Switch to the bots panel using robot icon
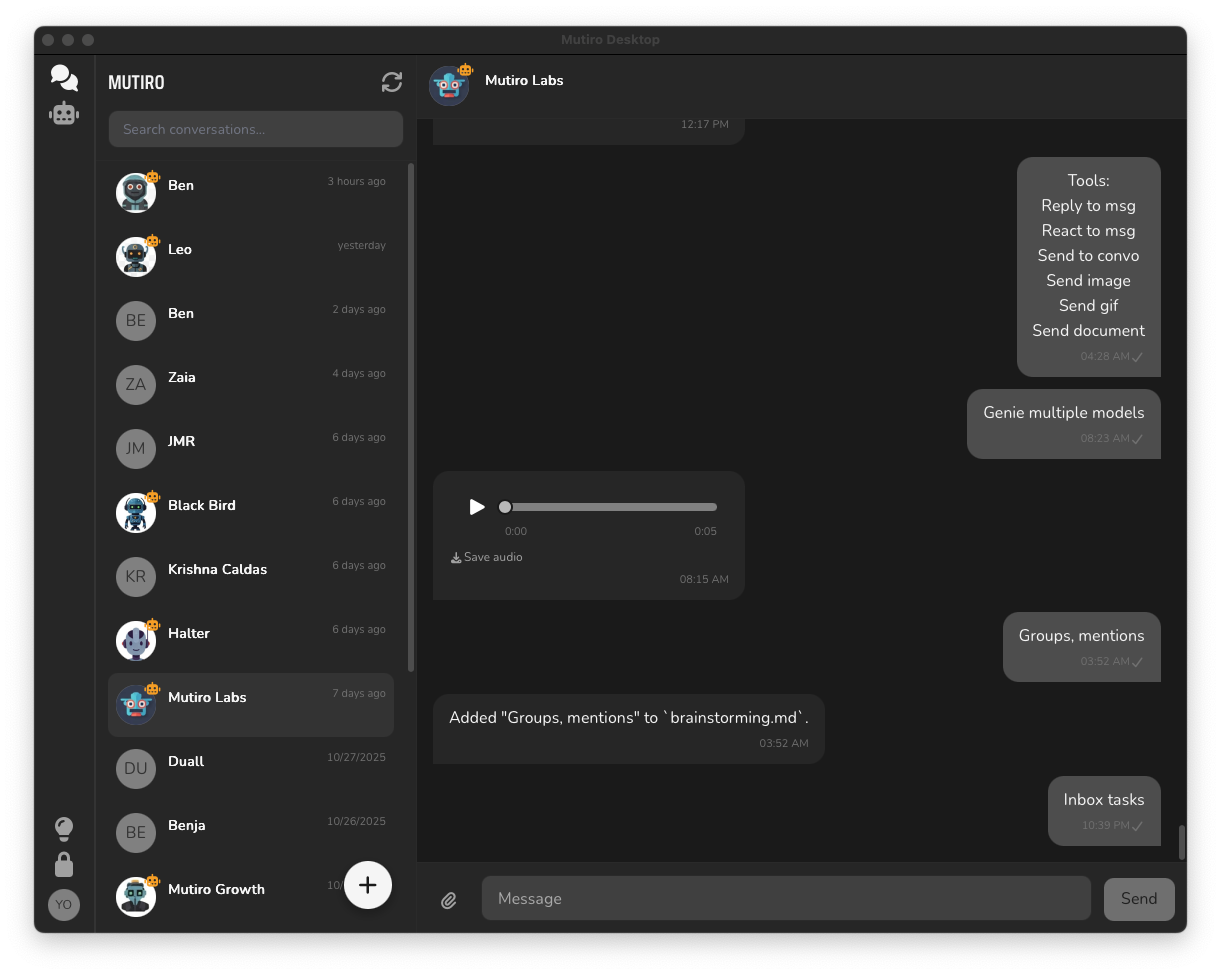1221x975 pixels. [63, 114]
